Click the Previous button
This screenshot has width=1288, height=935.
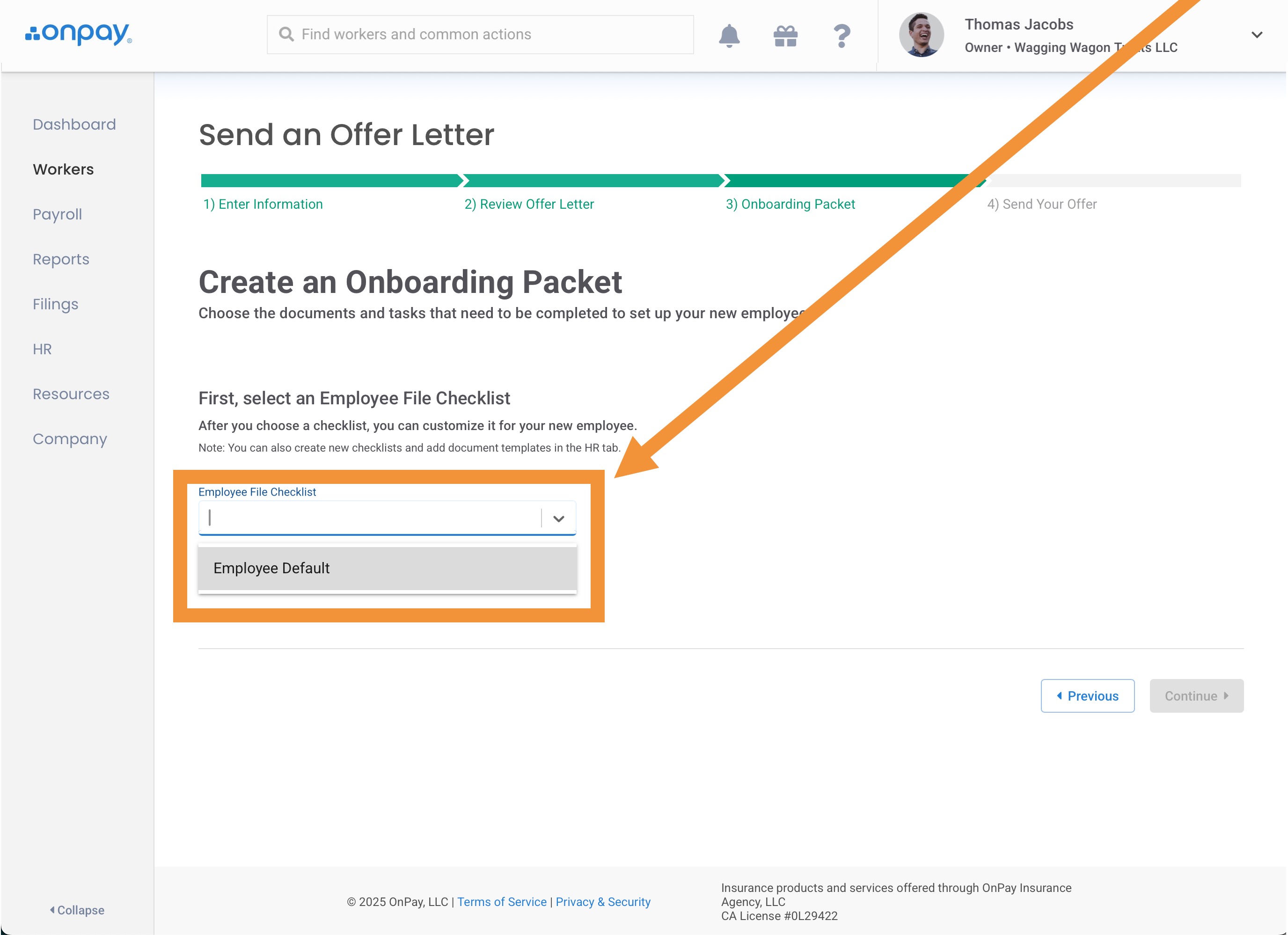[x=1087, y=696]
